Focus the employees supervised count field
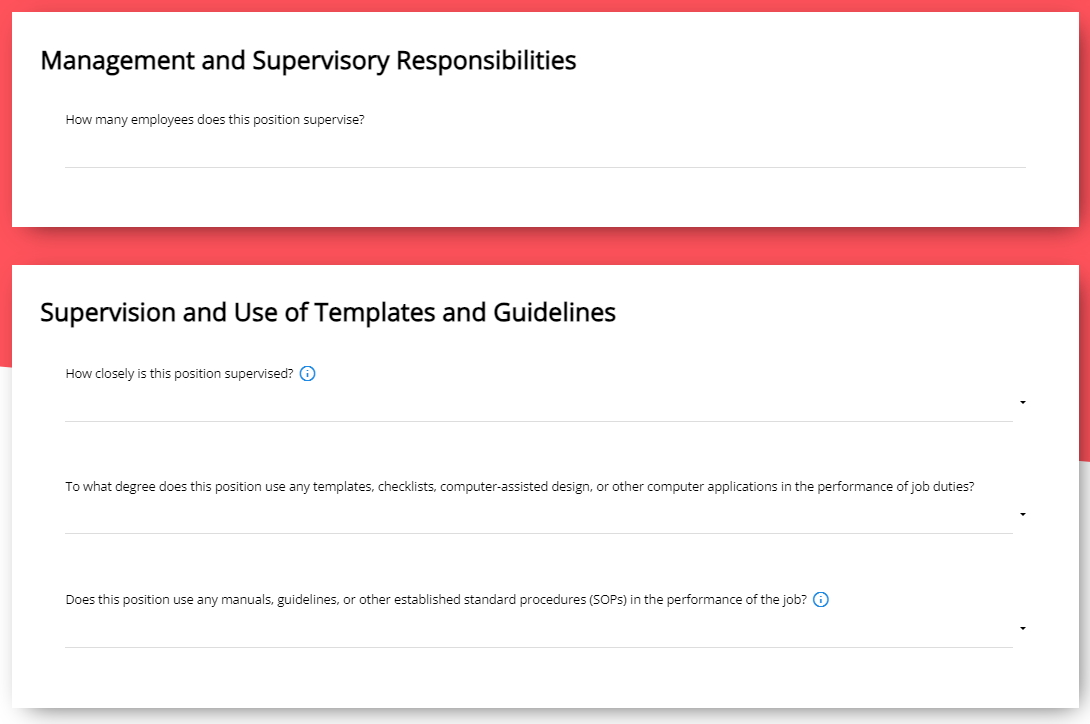1090x724 pixels. coord(545,150)
